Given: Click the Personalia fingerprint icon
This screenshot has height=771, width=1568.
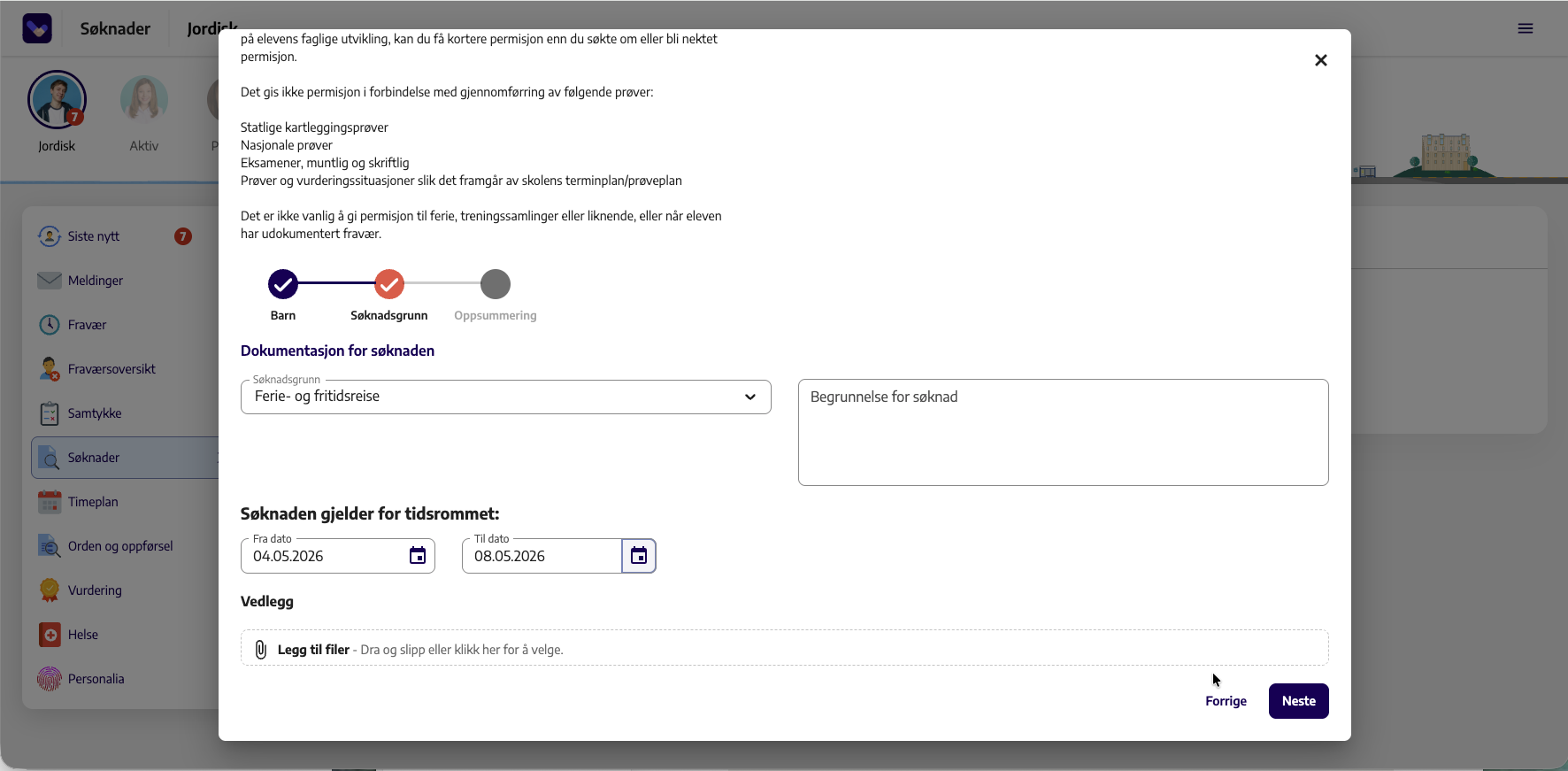Looking at the screenshot, I should click(x=50, y=679).
